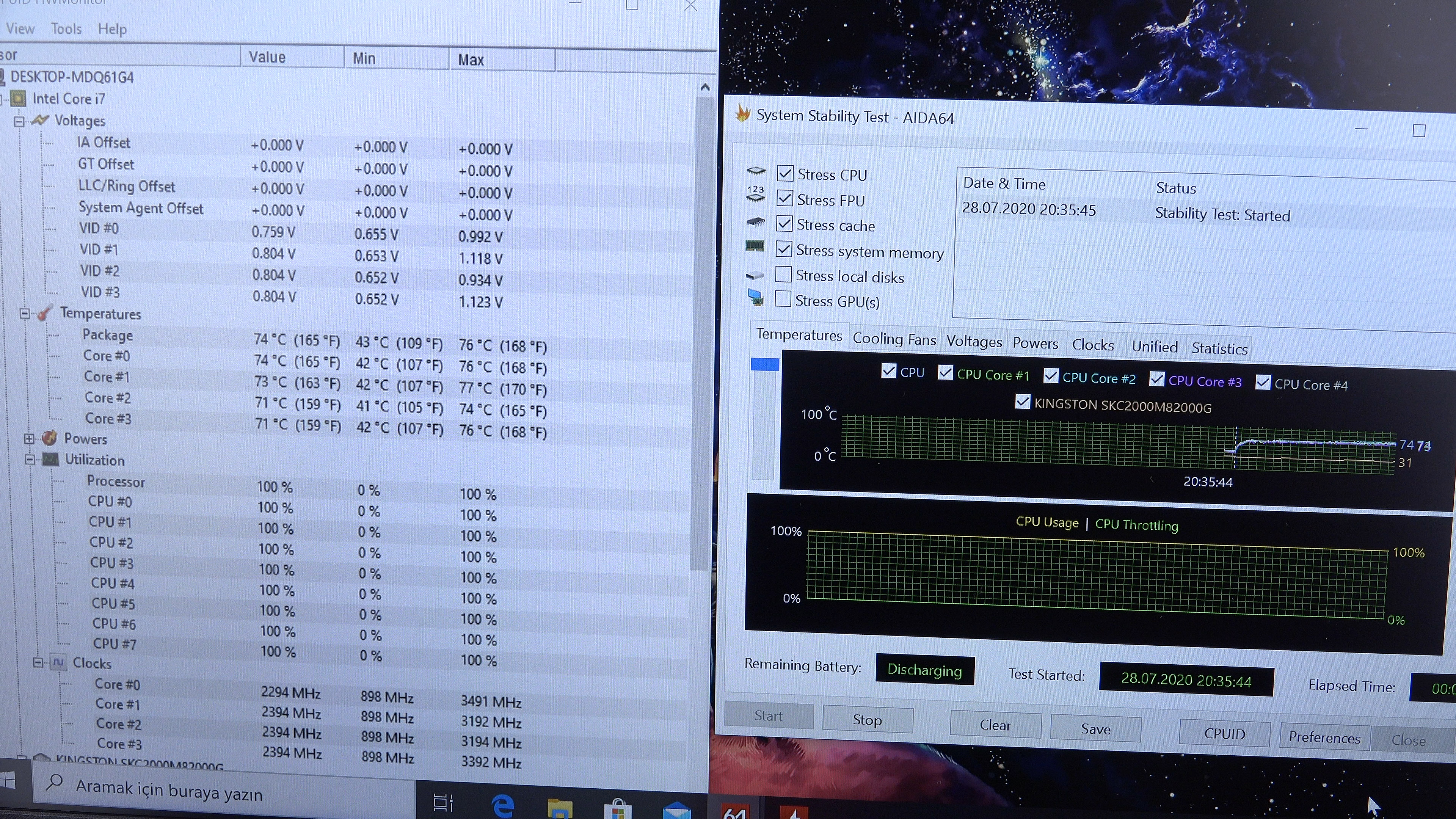Collapse the Clocks tree node

pyautogui.click(x=38, y=662)
